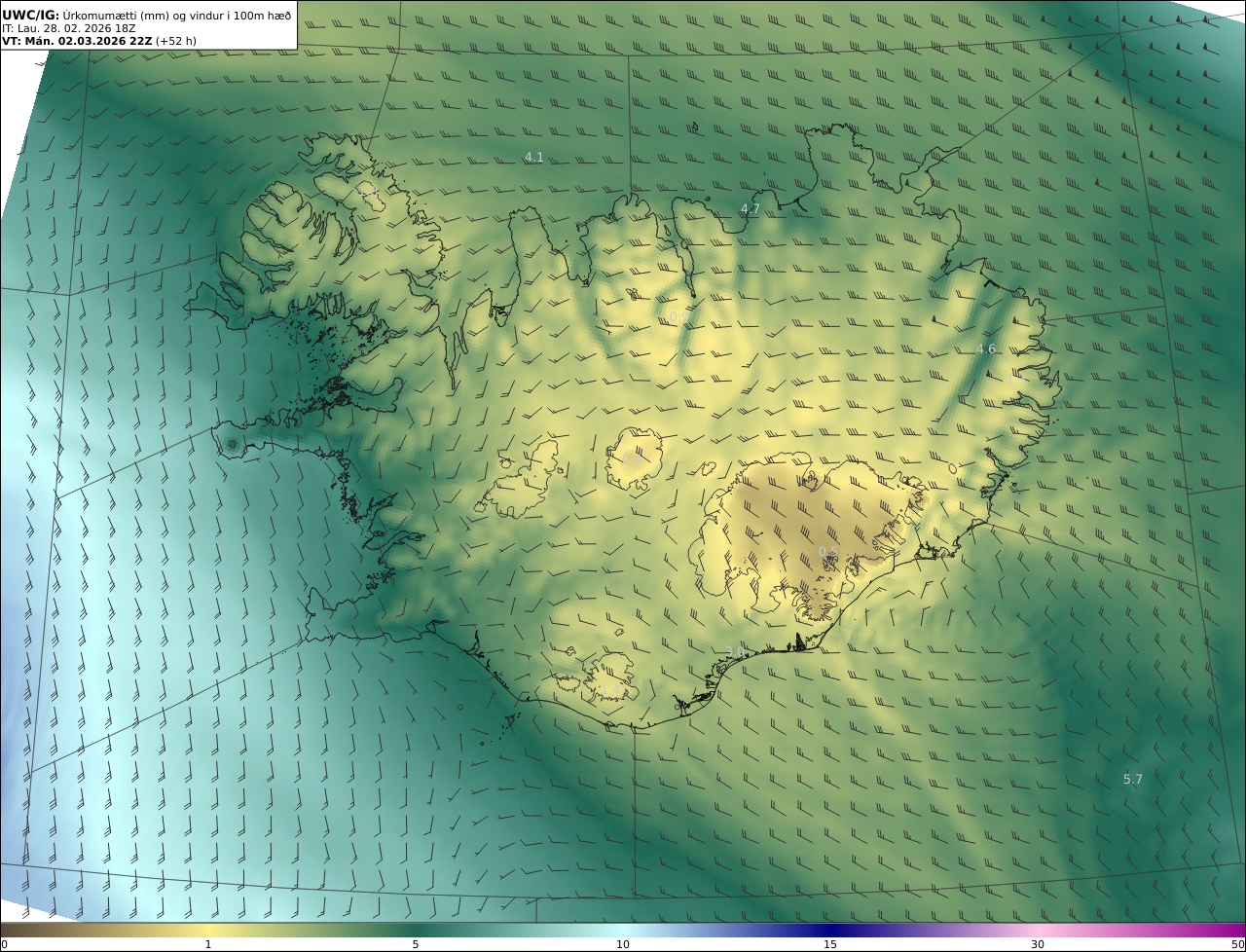
Task: Click the "VT: Mán. 02.03.2026 22Z" valid time
Action: [77, 41]
